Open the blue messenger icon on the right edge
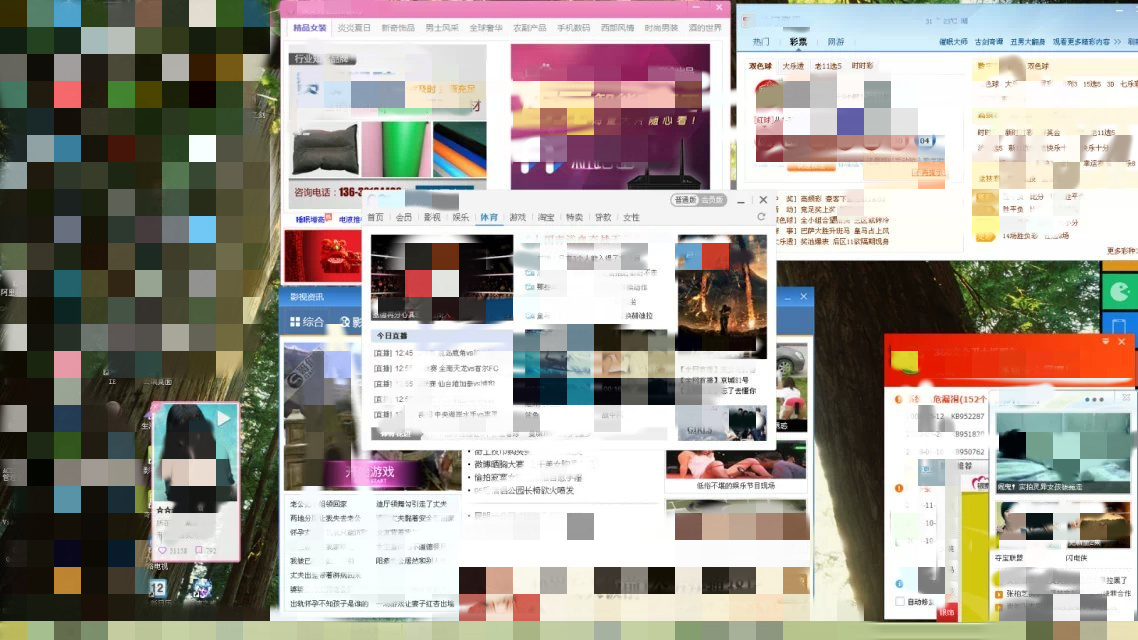Viewport: 1138px width, 640px height. 1120,325
